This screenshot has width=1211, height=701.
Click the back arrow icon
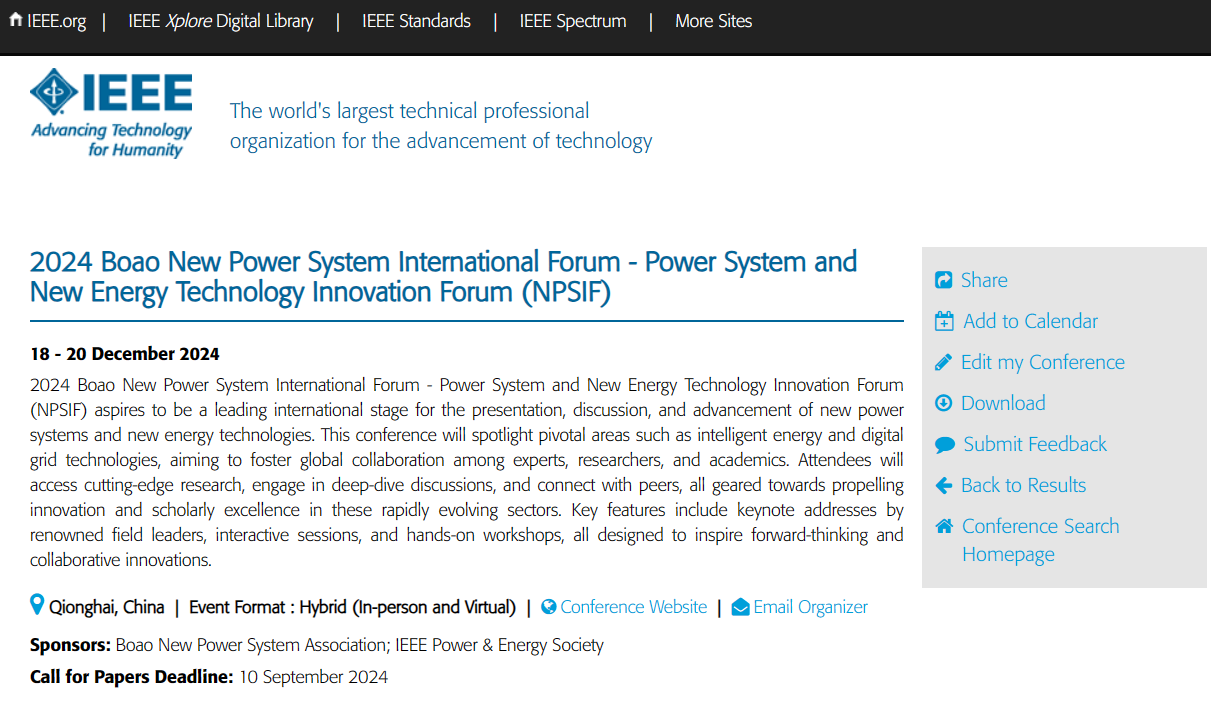[x=943, y=485]
